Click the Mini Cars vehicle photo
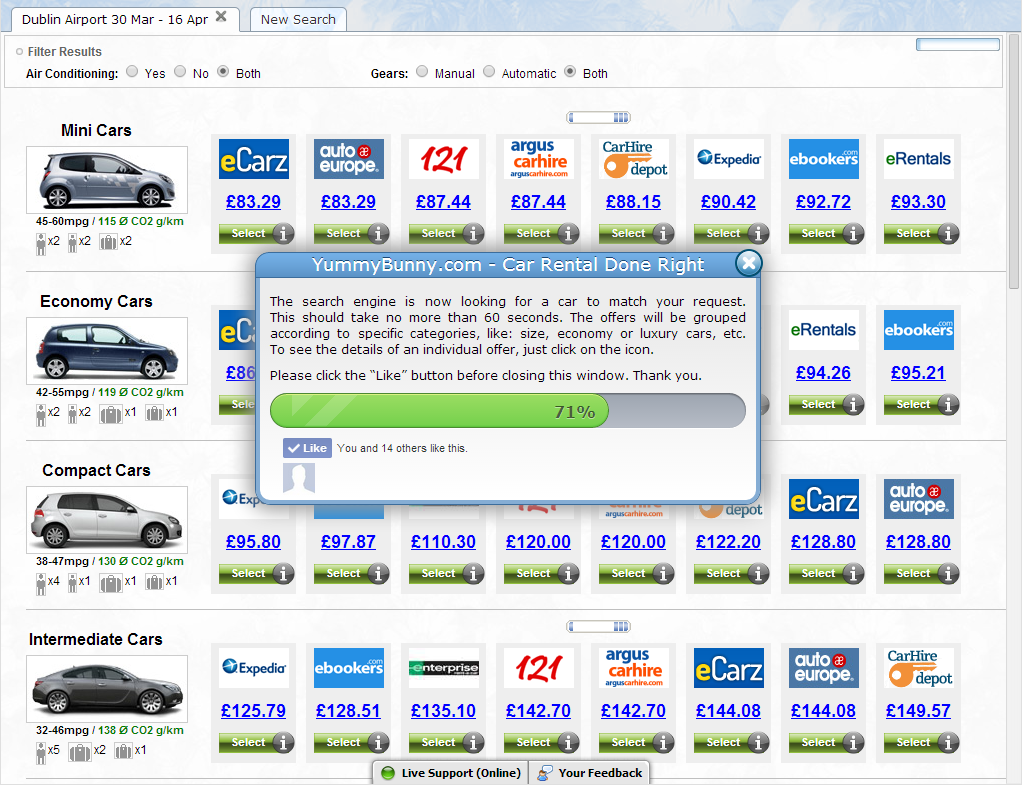The height and width of the screenshot is (785, 1022). 107,180
